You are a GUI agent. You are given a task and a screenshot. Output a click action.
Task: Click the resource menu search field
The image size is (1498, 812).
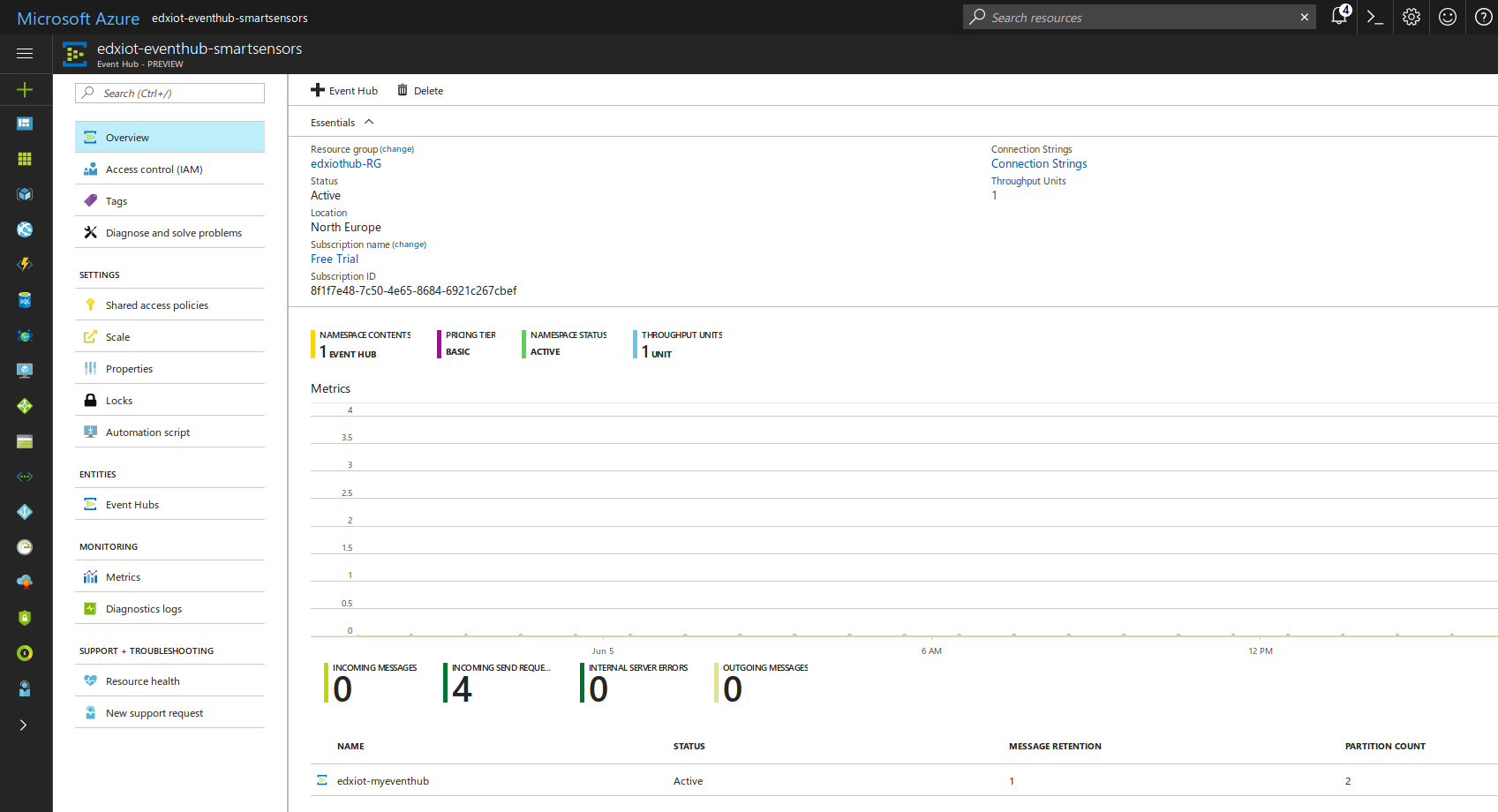click(x=169, y=93)
